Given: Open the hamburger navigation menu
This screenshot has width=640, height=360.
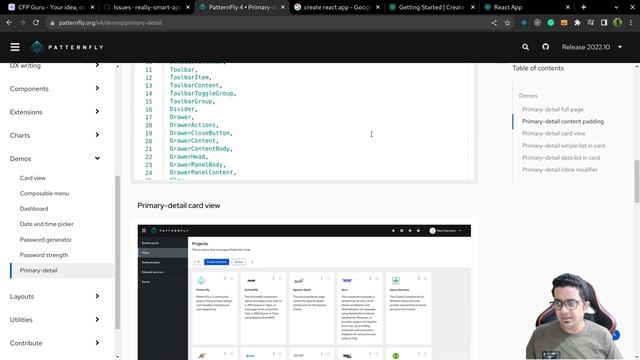Looking at the screenshot, I should click(15, 47).
